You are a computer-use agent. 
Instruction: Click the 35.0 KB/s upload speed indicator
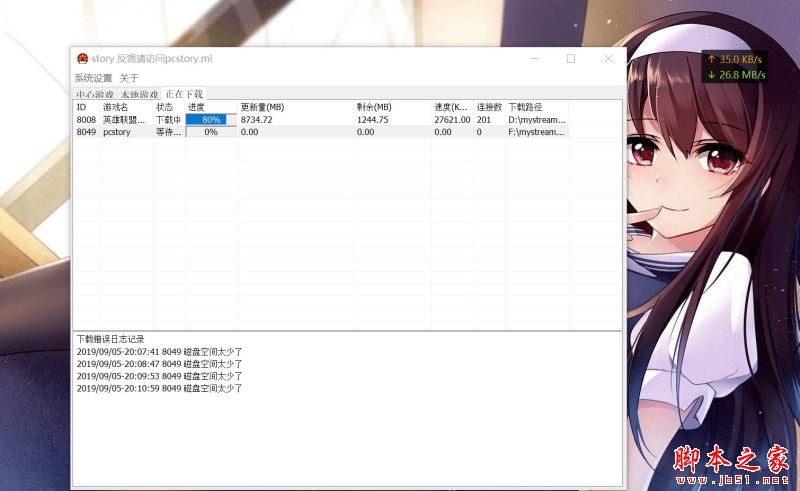click(x=735, y=59)
